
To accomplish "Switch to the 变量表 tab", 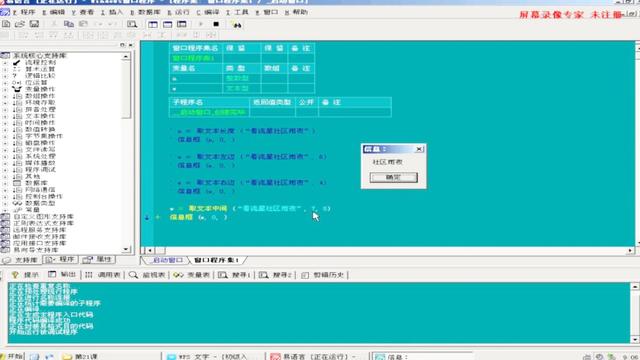I will click(192, 275).
